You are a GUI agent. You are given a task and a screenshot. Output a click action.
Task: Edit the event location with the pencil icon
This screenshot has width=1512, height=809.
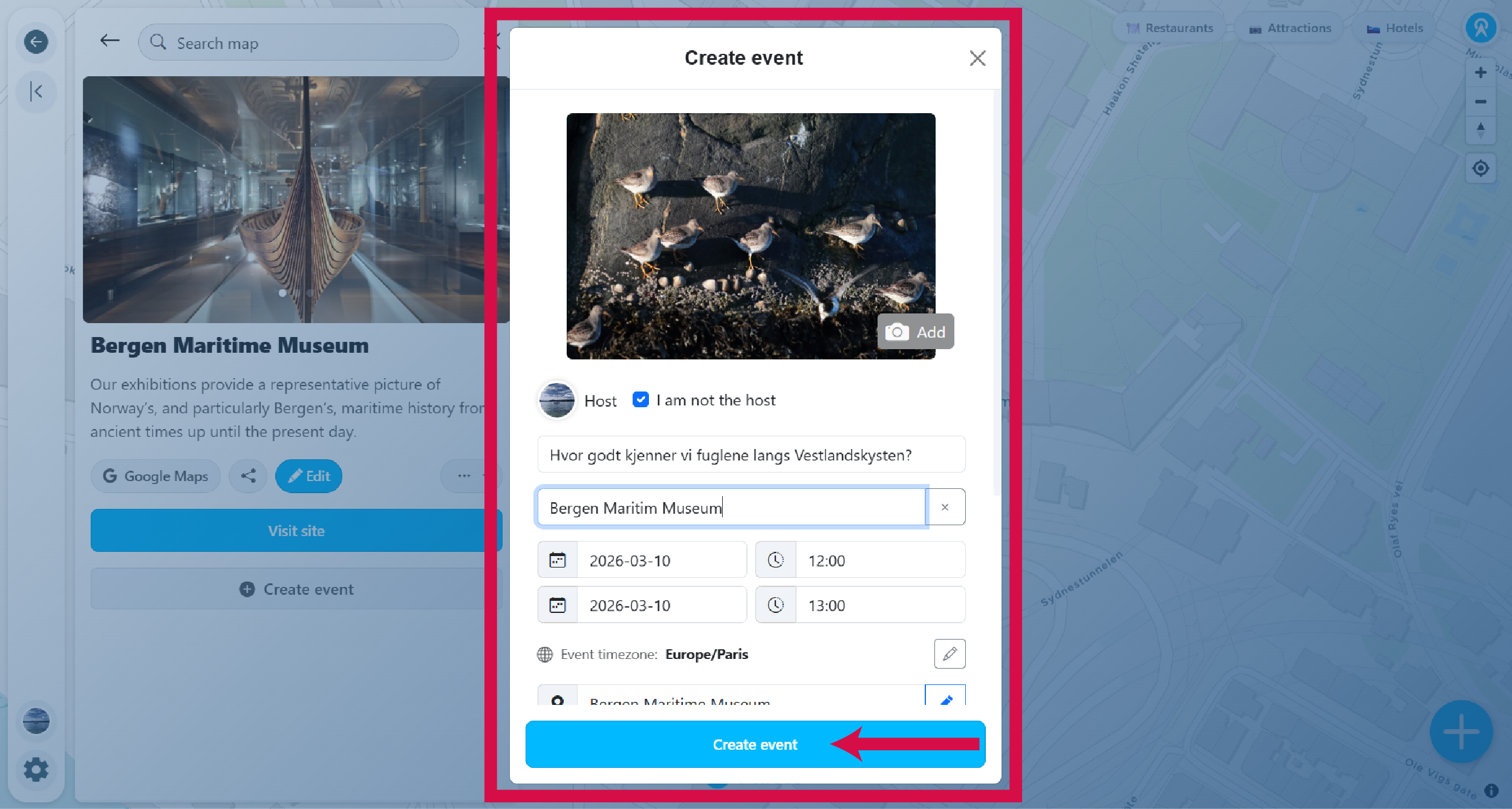945,701
